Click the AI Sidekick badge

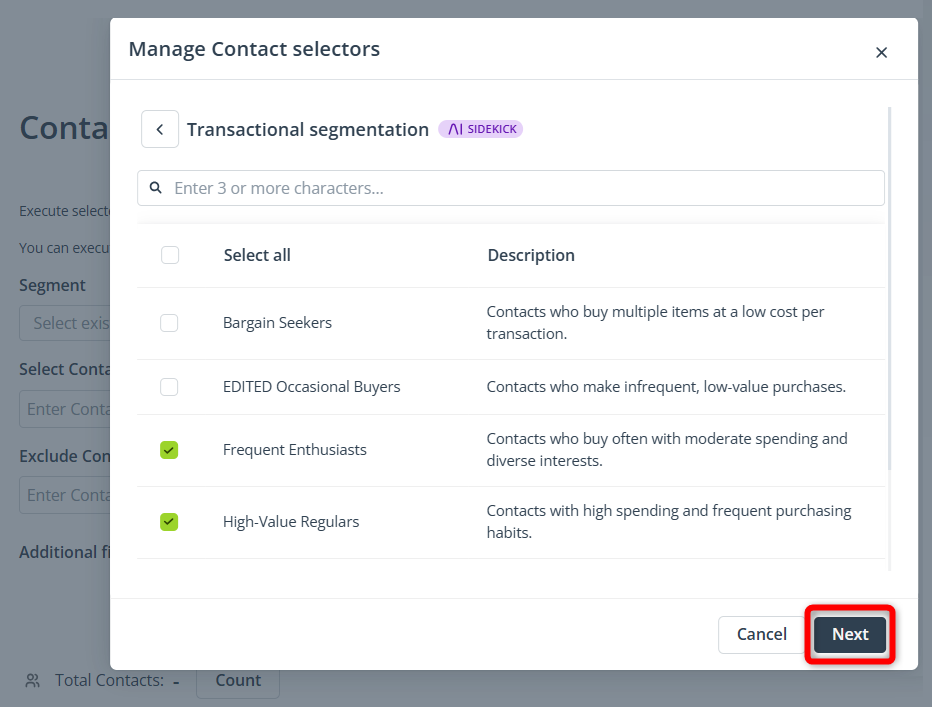click(x=480, y=129)
